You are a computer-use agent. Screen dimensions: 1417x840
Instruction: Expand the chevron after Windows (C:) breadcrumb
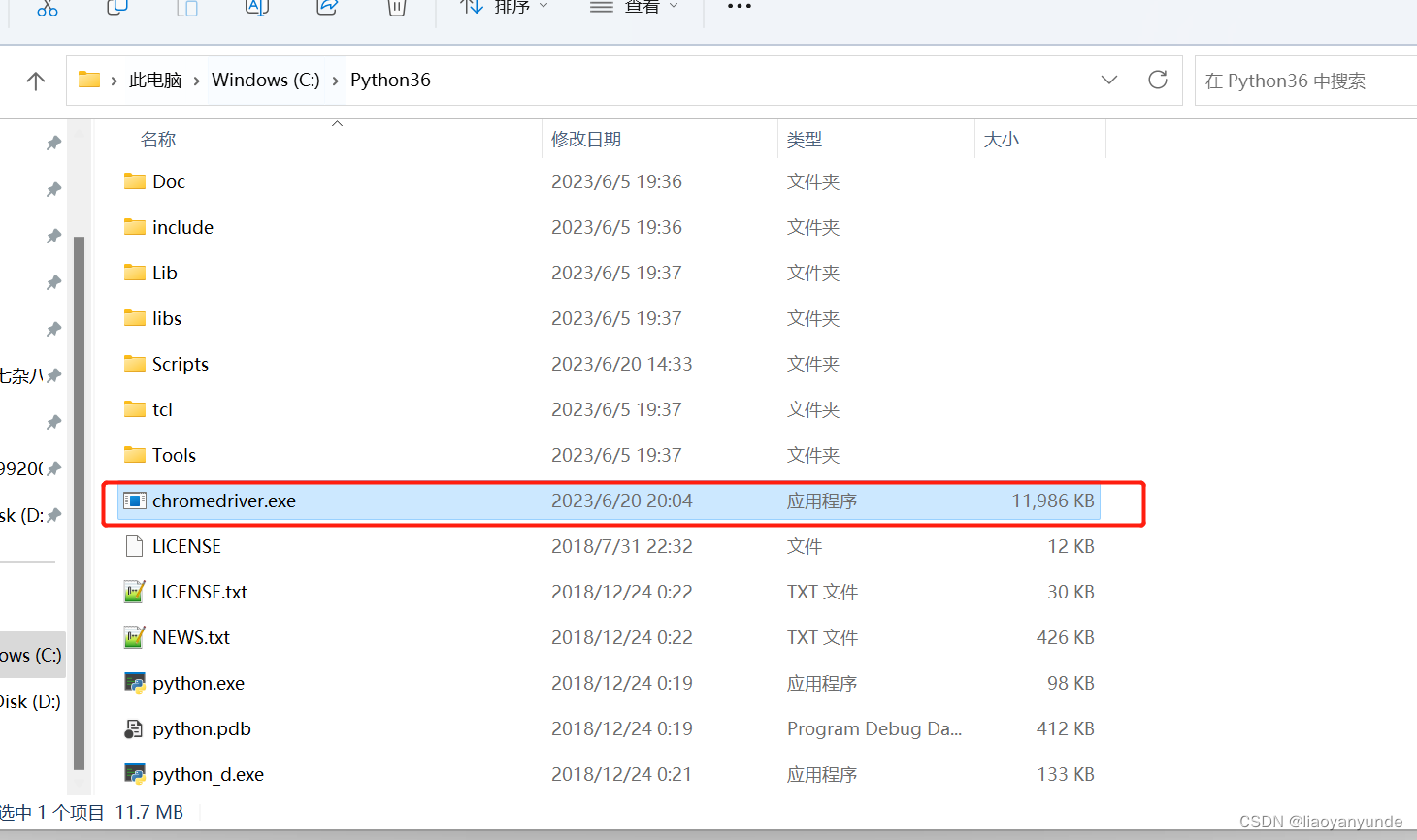pyautogui.click(x=336, y=81)
